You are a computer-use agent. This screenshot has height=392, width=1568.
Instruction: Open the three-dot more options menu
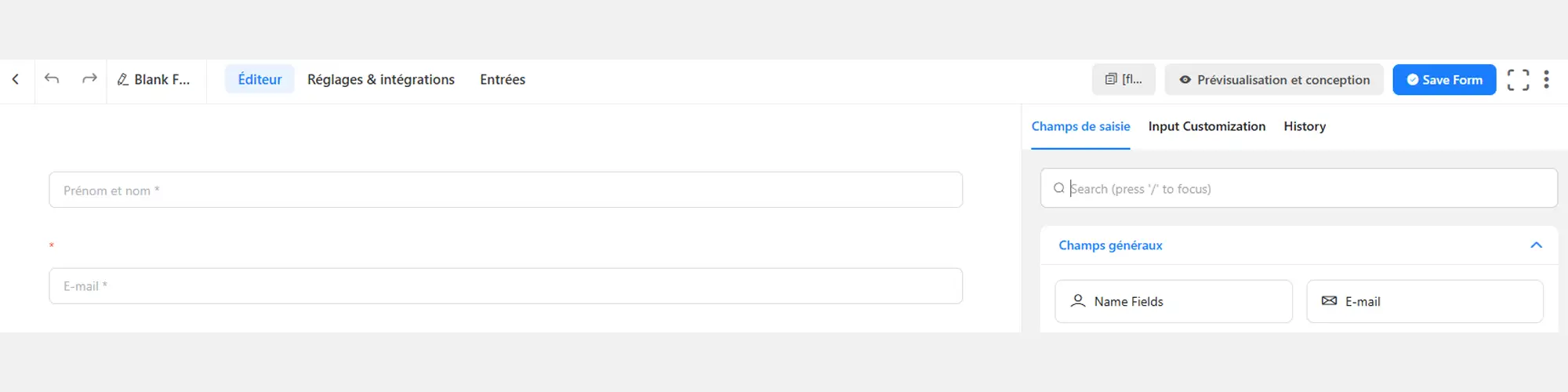tap(1546, 79)
